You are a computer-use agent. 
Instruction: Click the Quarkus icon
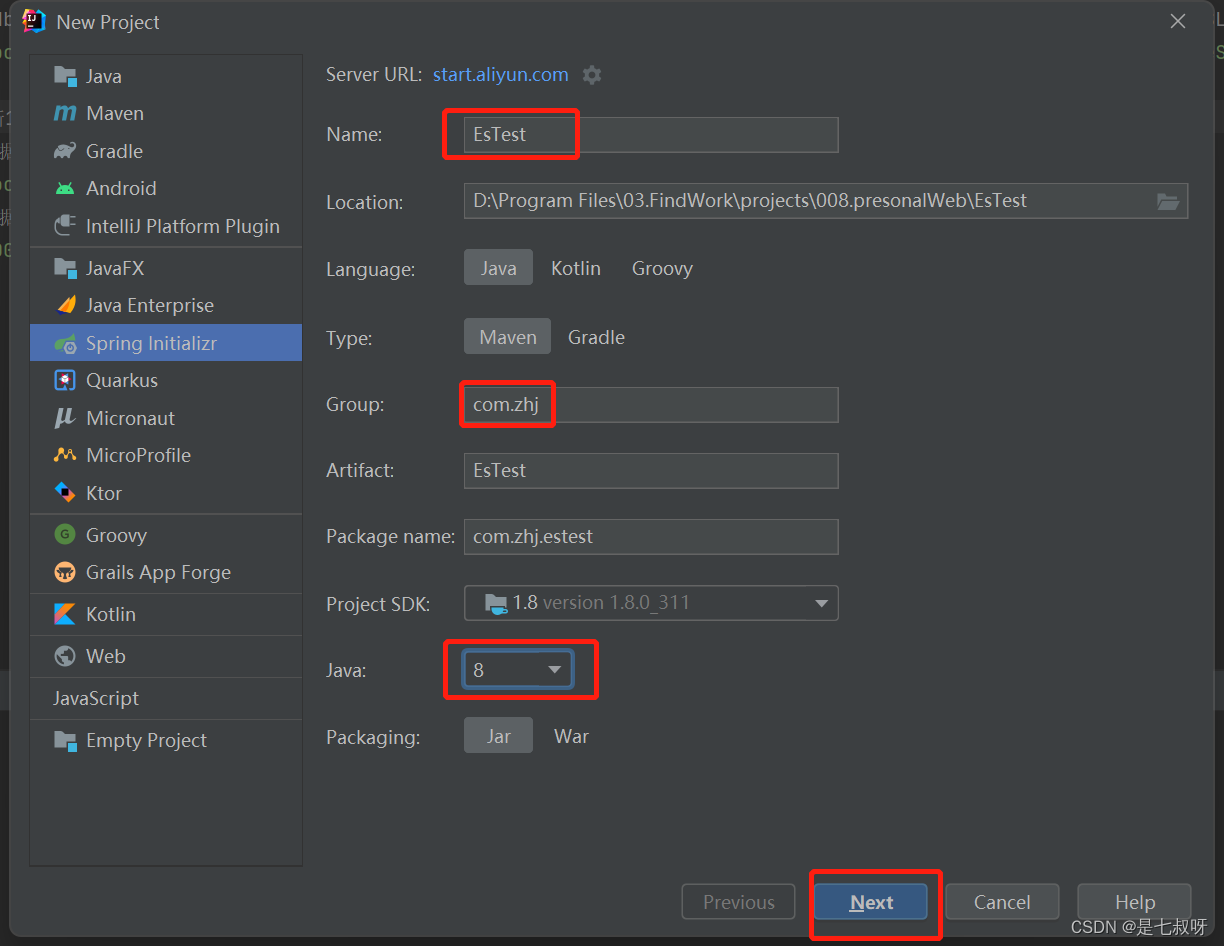tap(65, 380)
